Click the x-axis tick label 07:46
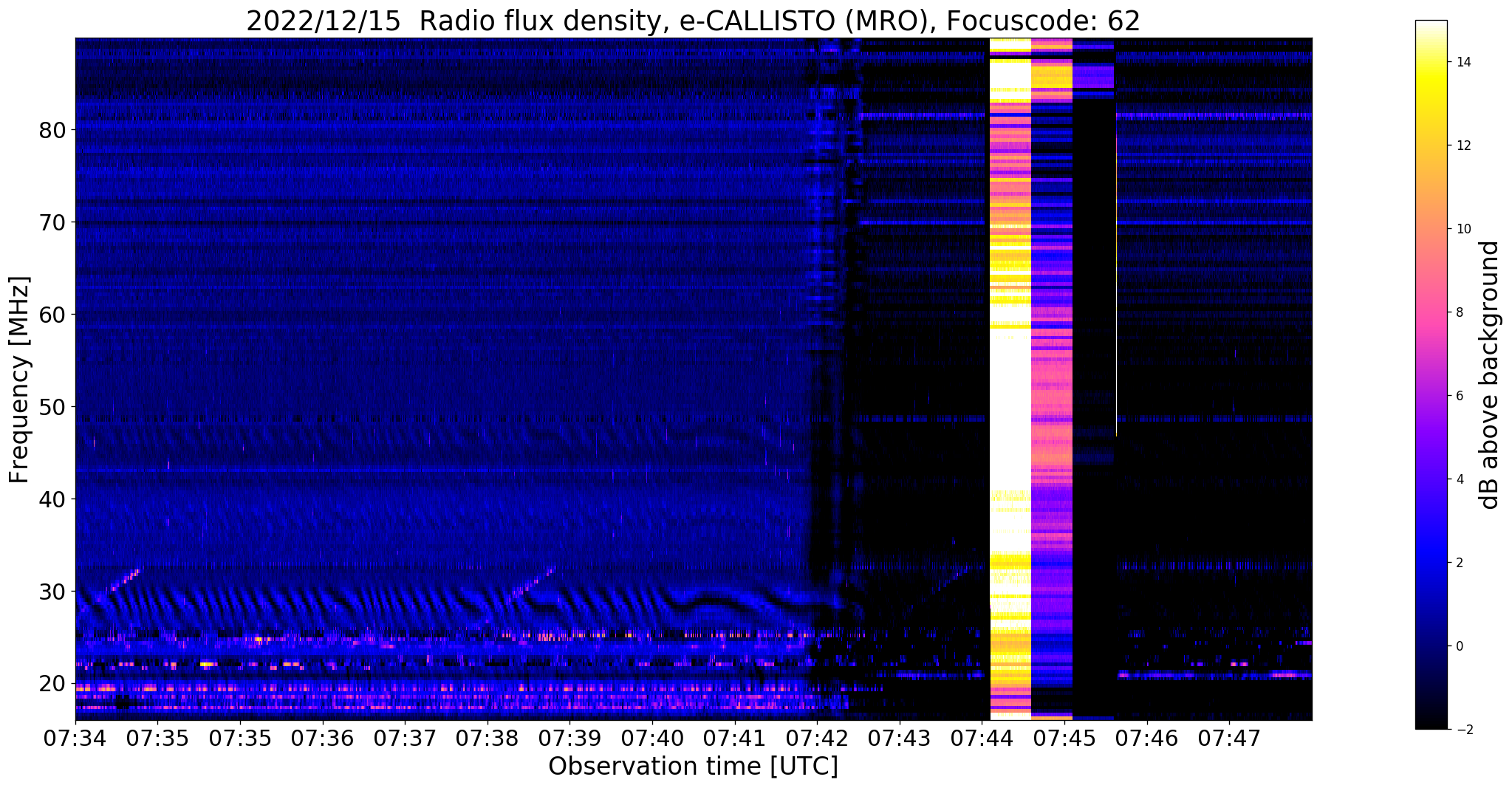Viewport: 1512px width, 788px height. pos(1147,738)
